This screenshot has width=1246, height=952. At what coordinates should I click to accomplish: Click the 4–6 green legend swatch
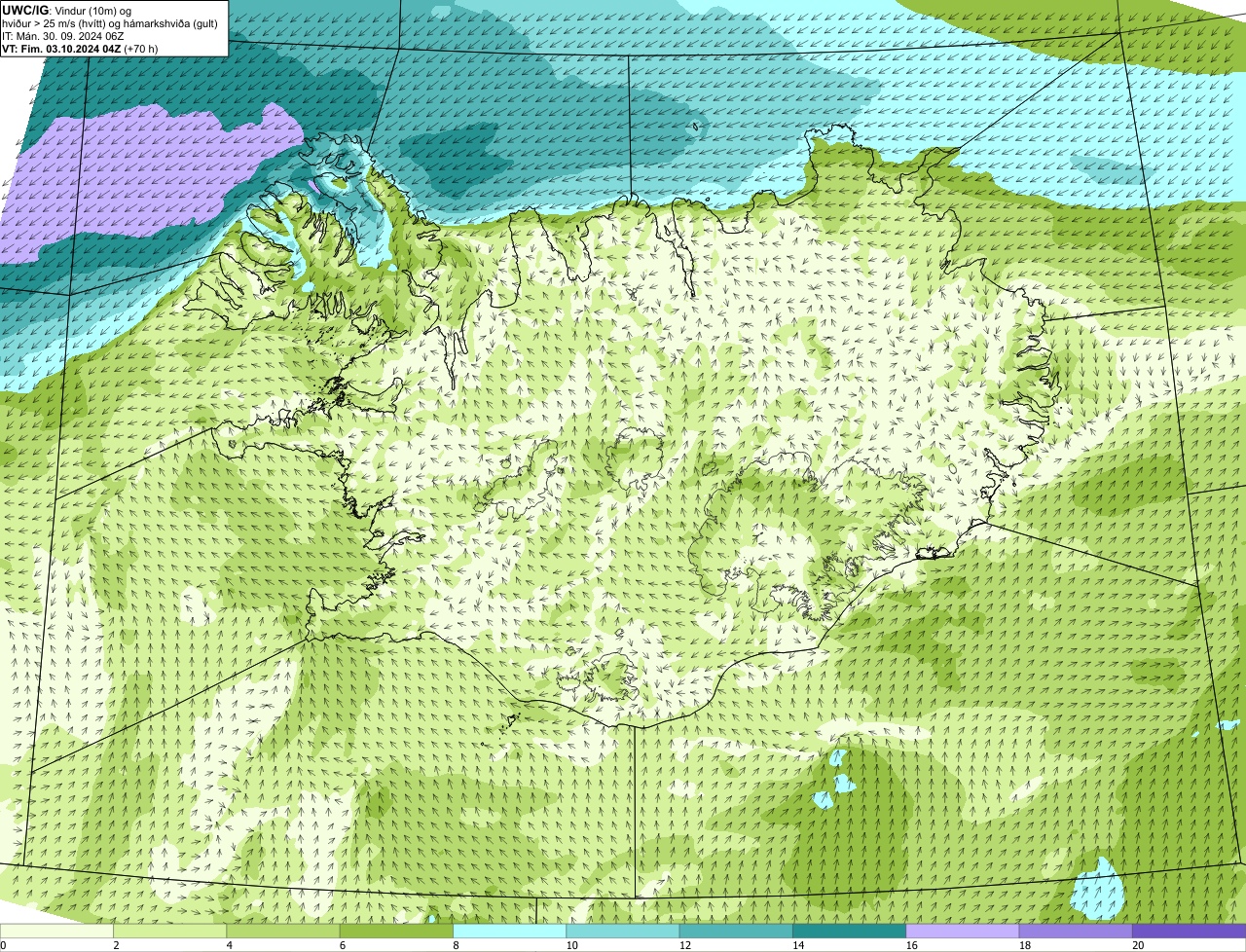pos(283,931)
